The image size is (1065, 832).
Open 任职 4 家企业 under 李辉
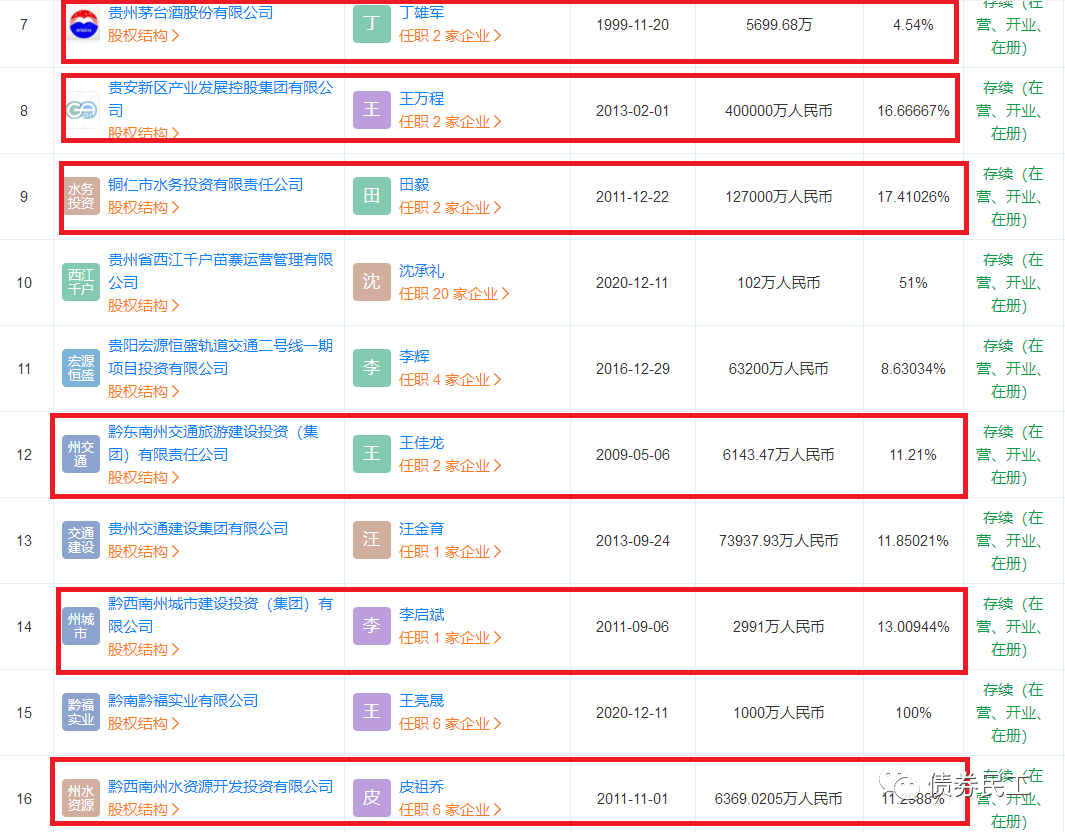click(x=450, y=380)
